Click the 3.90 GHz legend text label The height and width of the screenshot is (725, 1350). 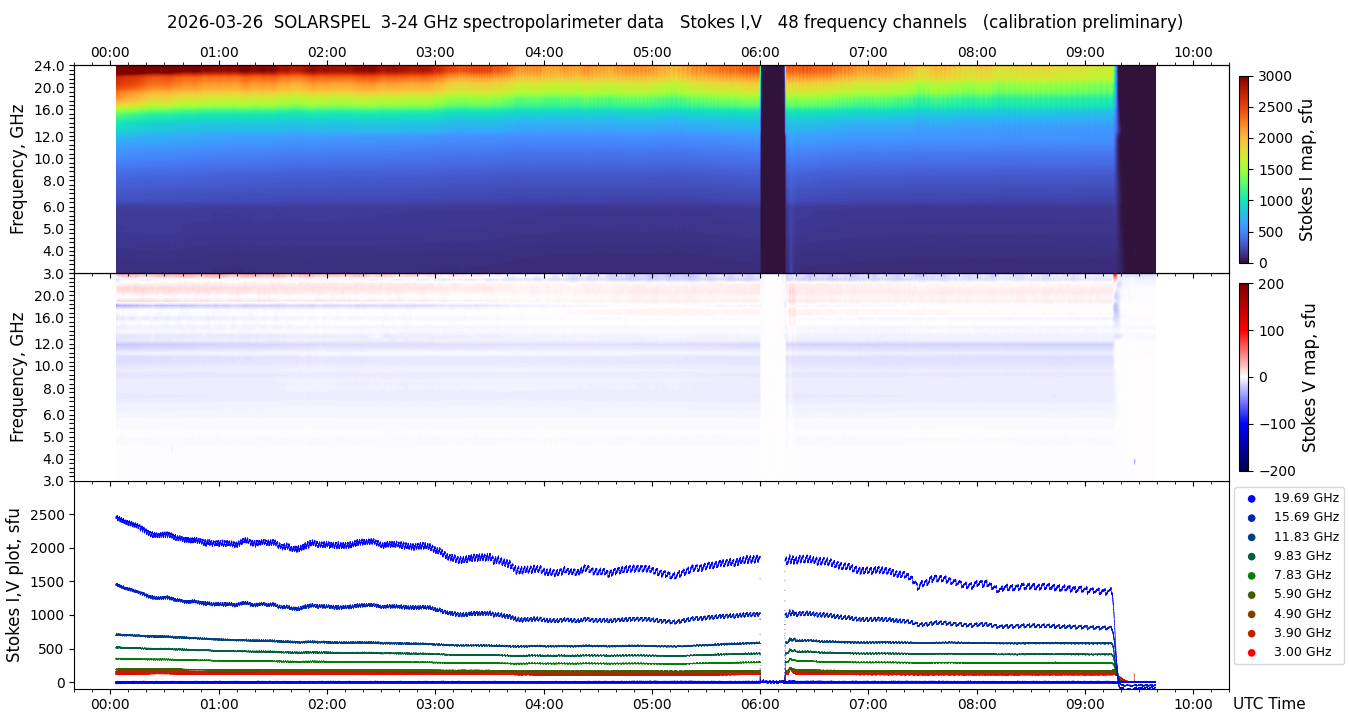pos(1305,633)
